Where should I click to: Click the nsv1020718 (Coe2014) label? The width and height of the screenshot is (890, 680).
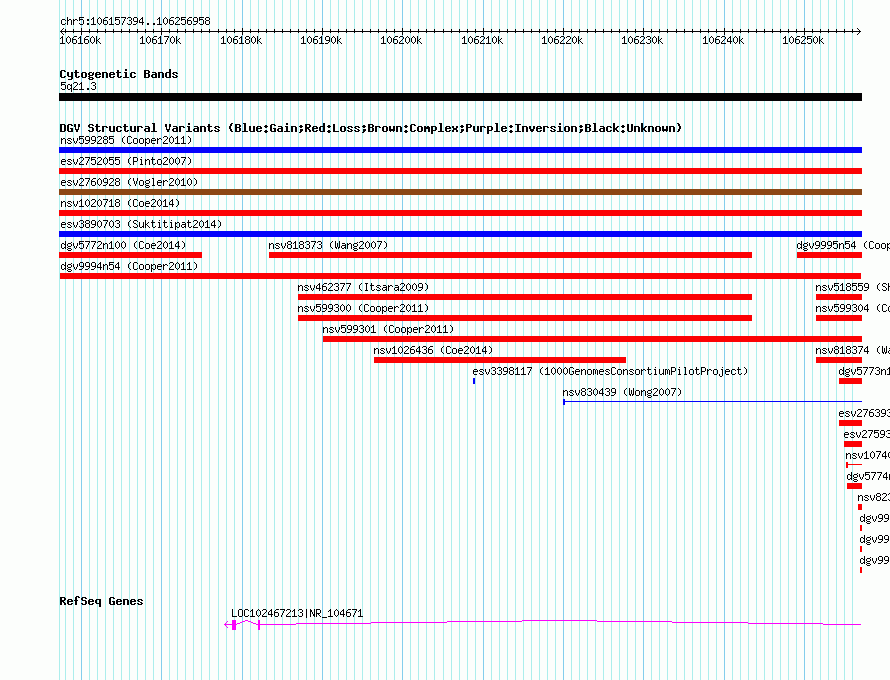120,203
